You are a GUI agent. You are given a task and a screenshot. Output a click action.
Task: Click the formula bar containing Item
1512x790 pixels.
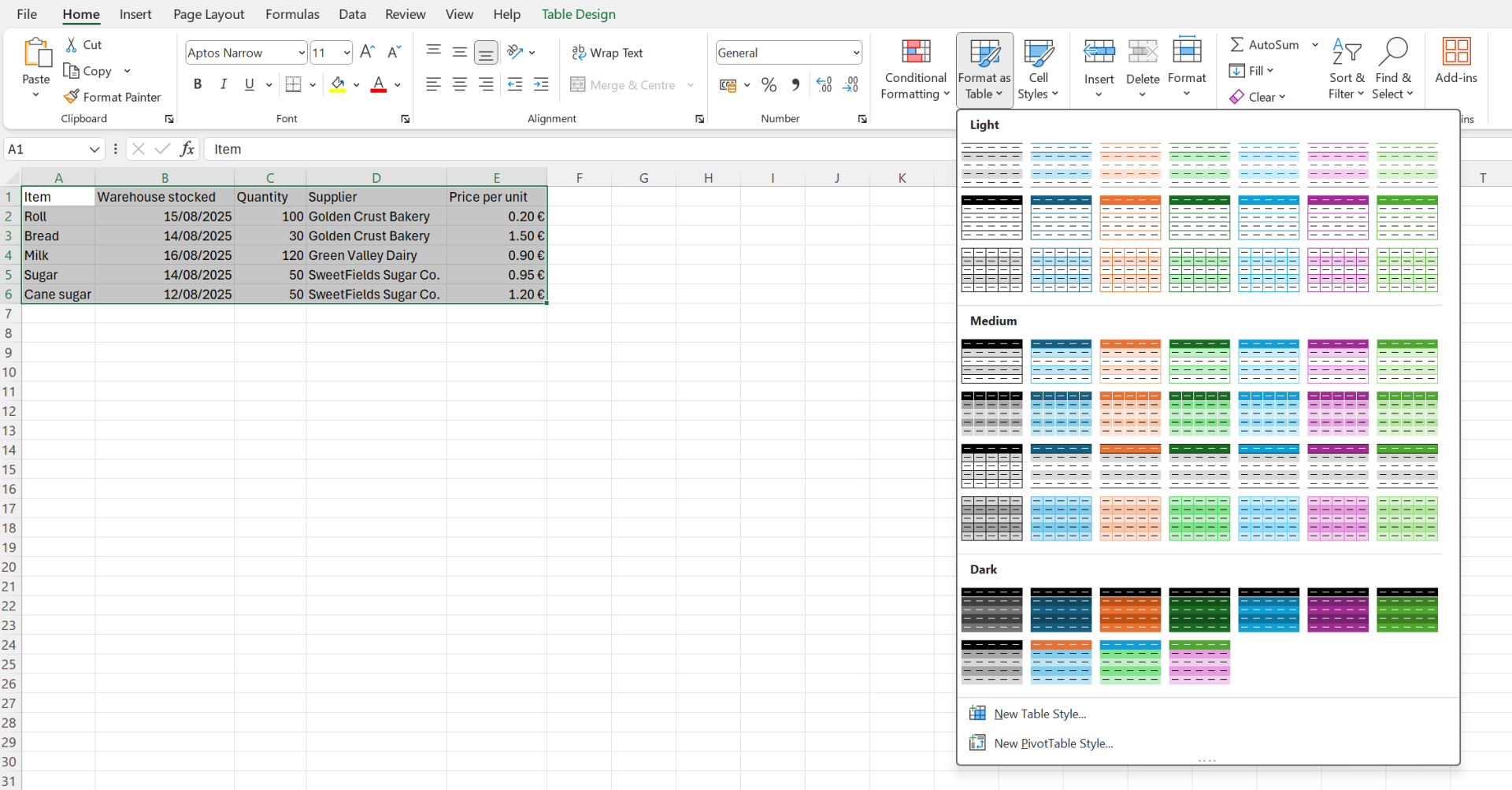579,149
